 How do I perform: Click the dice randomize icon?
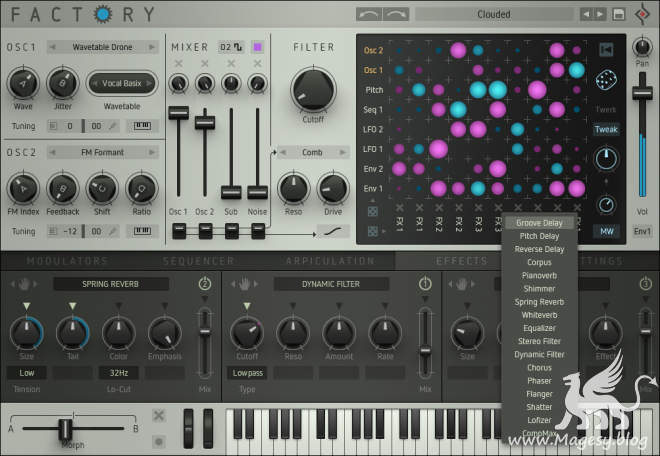[x=606, y=80]
